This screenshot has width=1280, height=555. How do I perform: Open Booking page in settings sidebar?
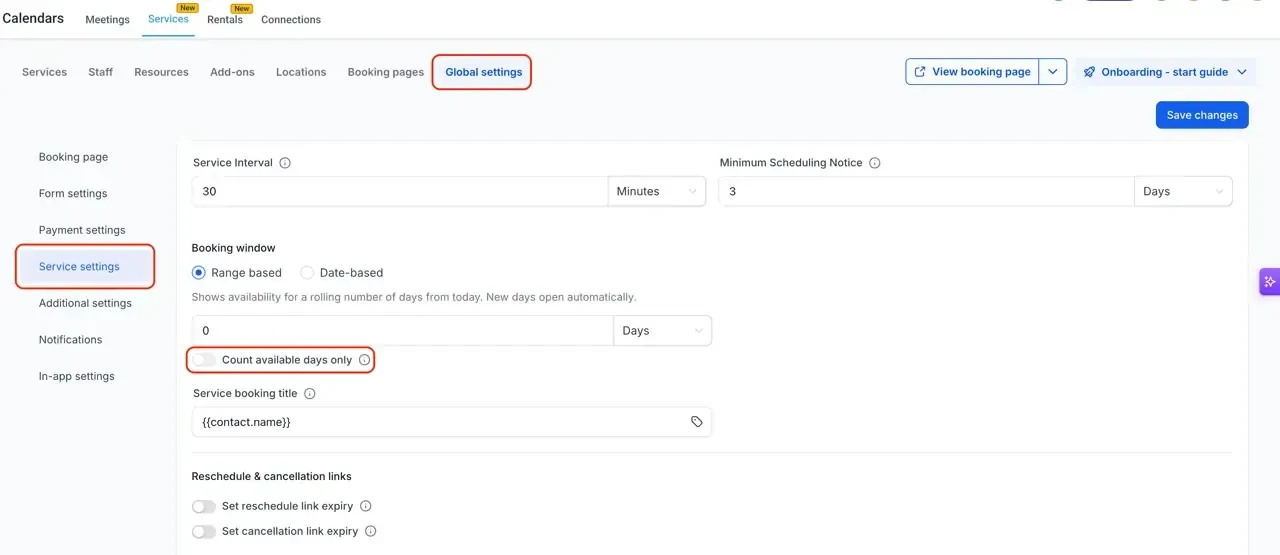pyautogui.click(x=74, y=157)
